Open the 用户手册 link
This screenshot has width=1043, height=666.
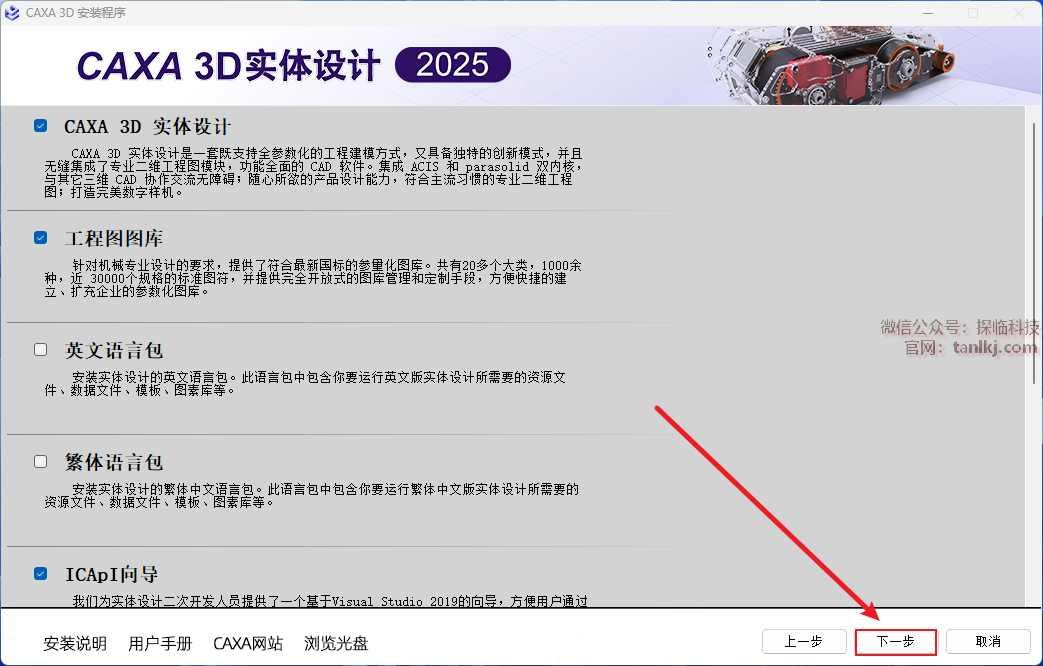[x=160, y=643]
